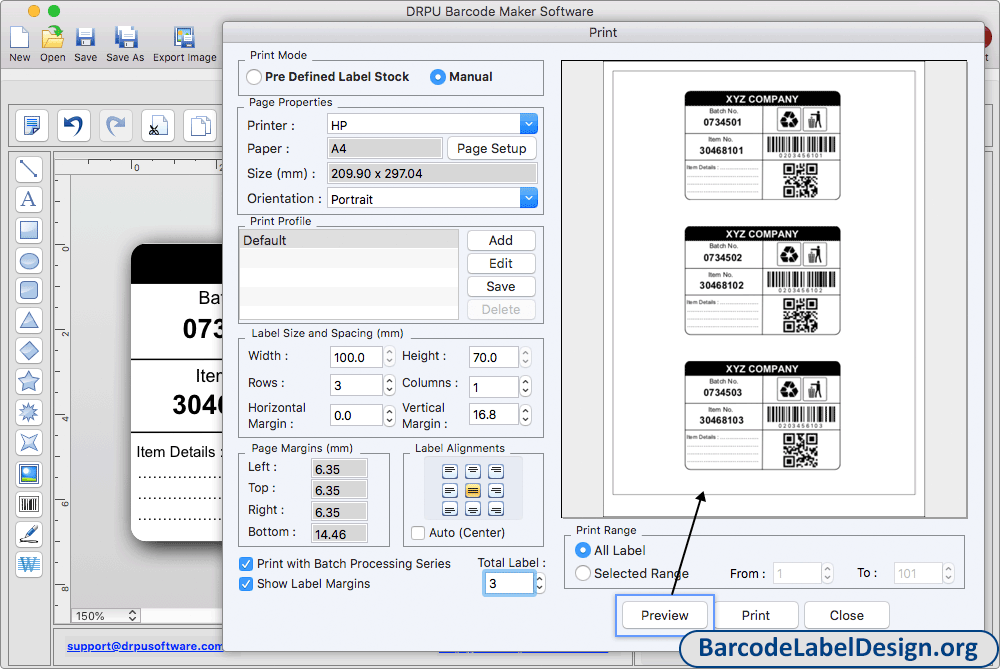
Task: Open the Printer dropdown
Action: click(529, 124)
